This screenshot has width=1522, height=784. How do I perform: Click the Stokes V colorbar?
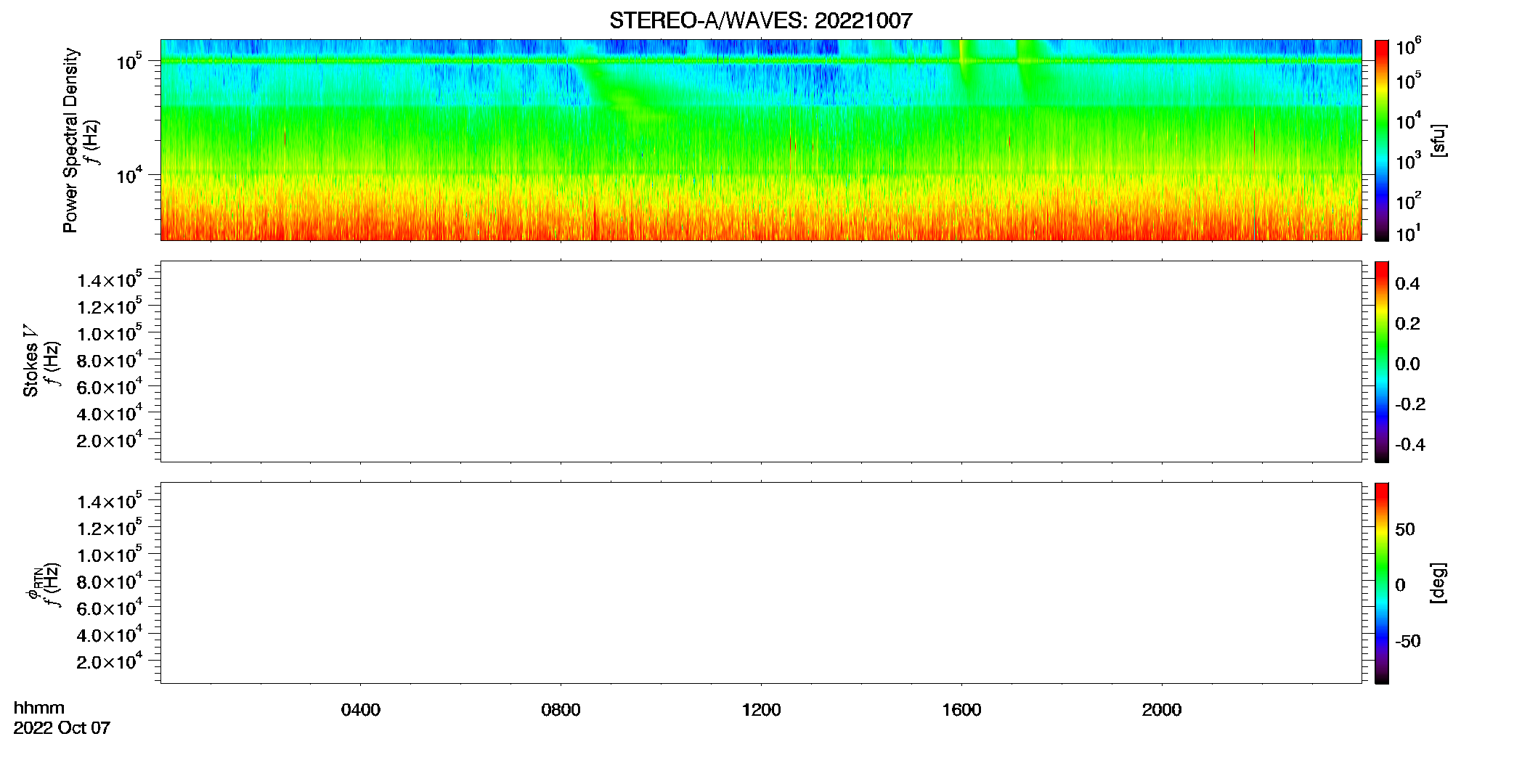[1382, 362]
